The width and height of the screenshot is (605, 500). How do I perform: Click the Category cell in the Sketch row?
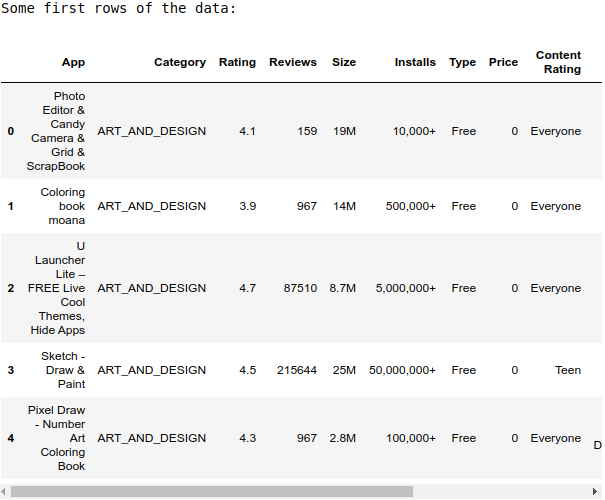click(152, 370)
